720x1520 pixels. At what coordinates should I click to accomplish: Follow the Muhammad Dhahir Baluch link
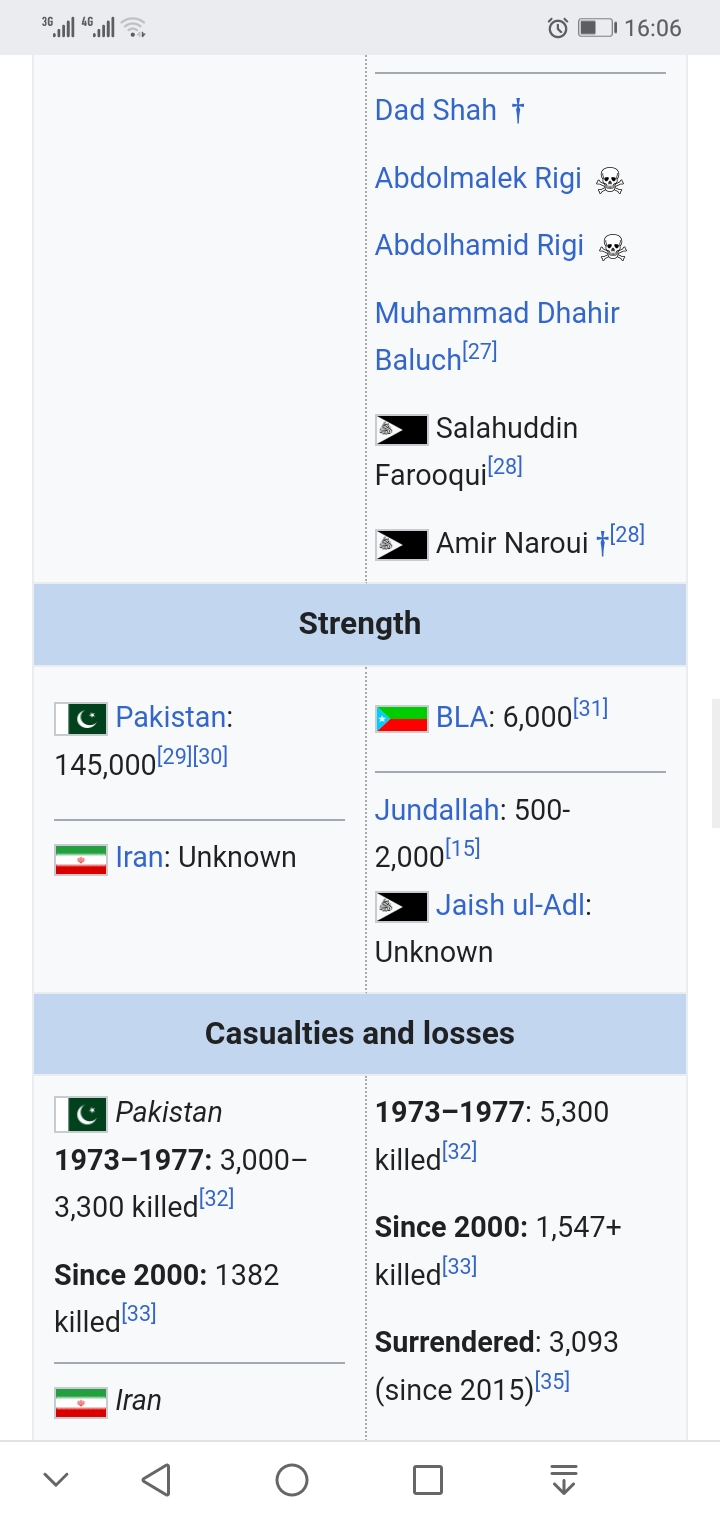coord(497,336)
